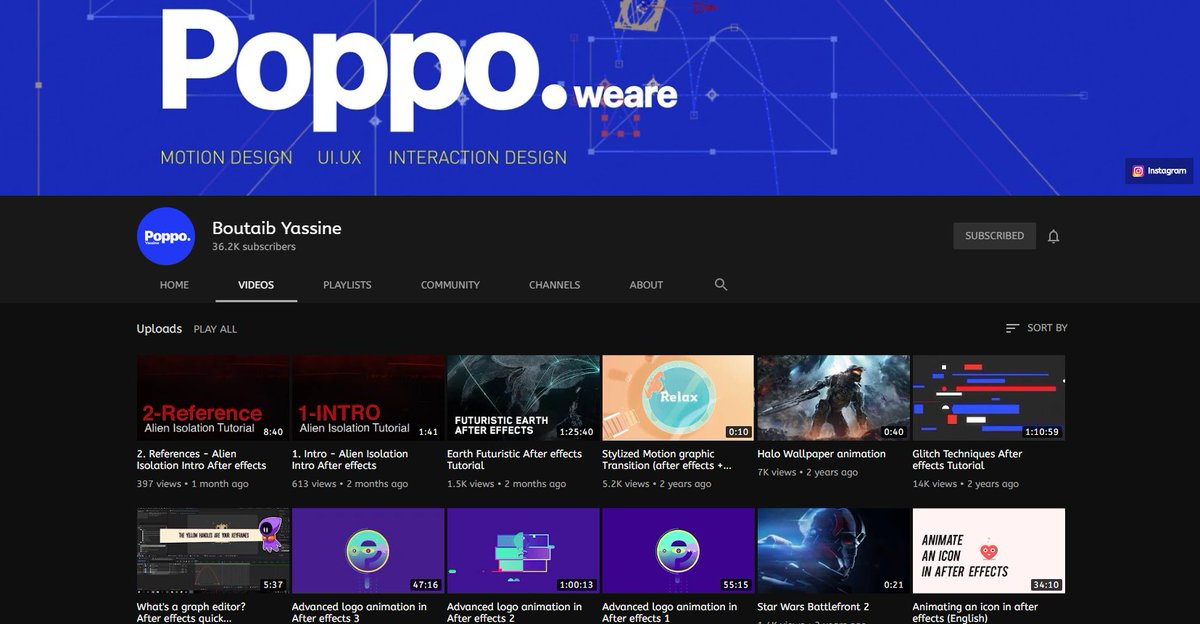Open the 1:00:13 Advanced logo animation thumbnail

click(523, 551)
